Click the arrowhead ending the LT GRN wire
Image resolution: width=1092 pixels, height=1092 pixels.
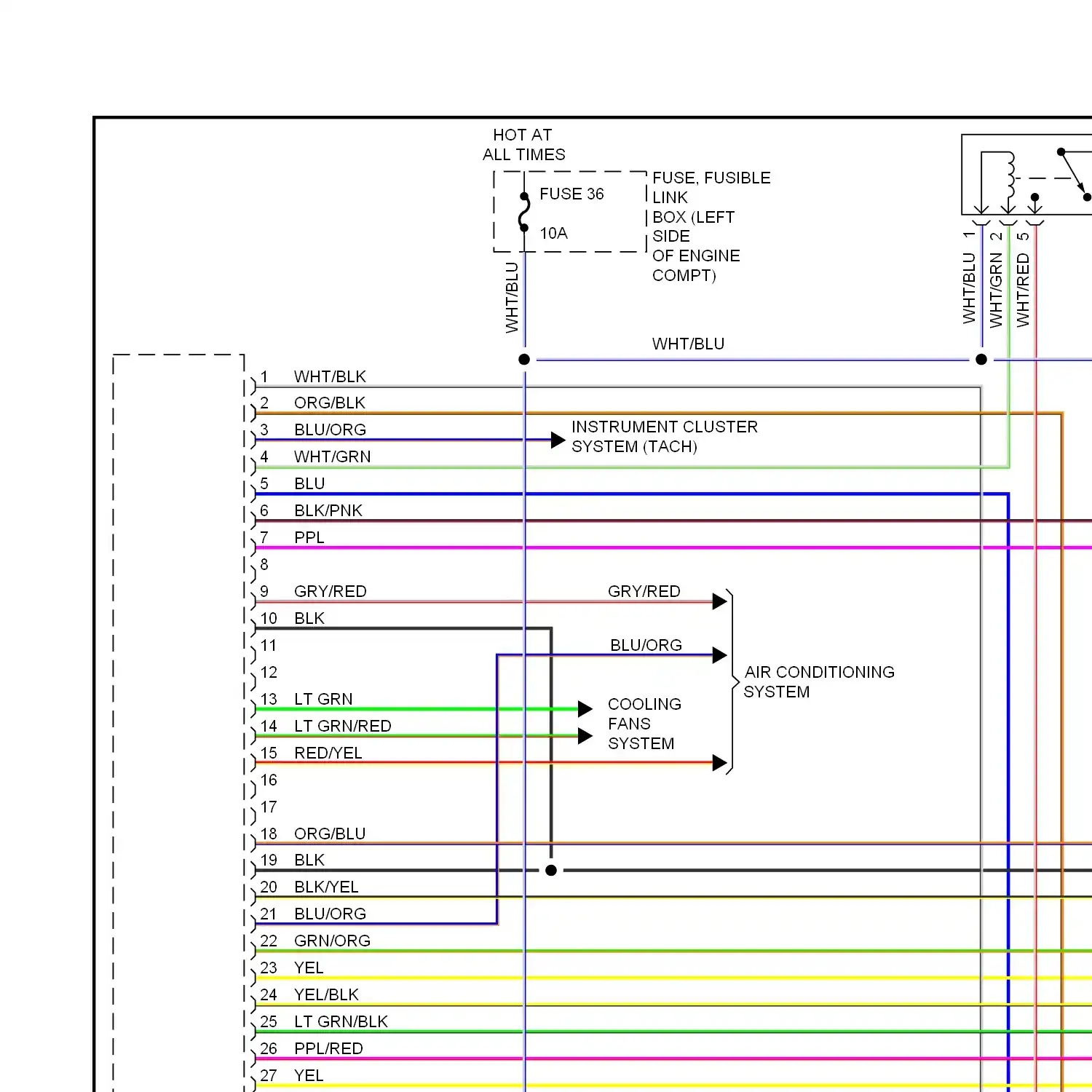(585, 709)
